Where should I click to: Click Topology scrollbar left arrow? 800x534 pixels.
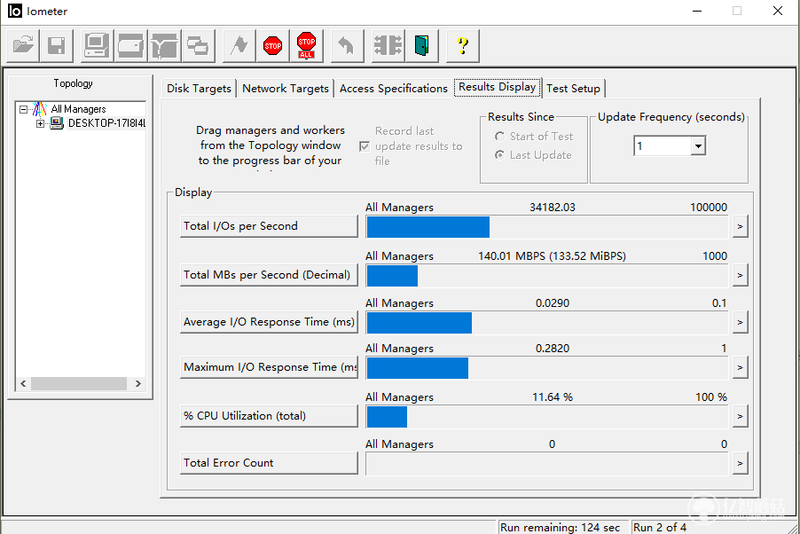coord(23,384)
